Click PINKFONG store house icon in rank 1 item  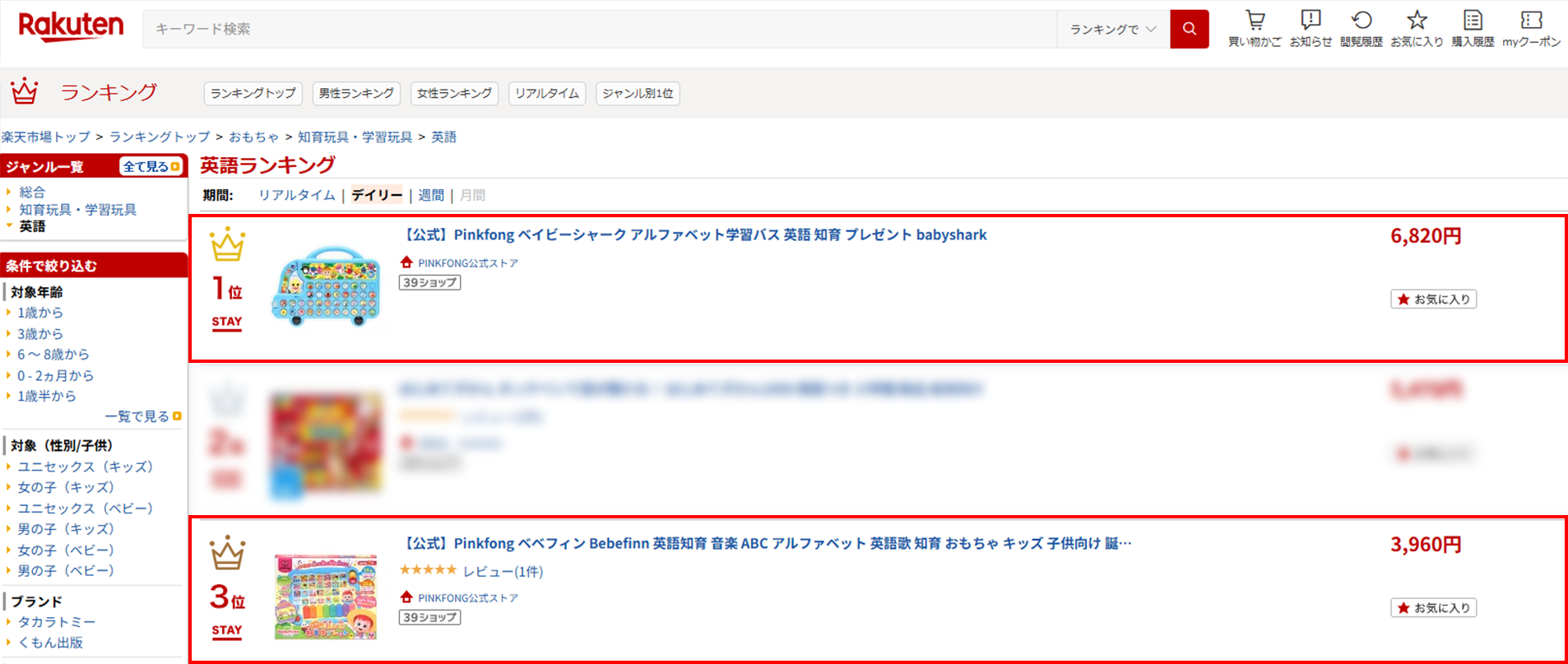tap(406, 262)
